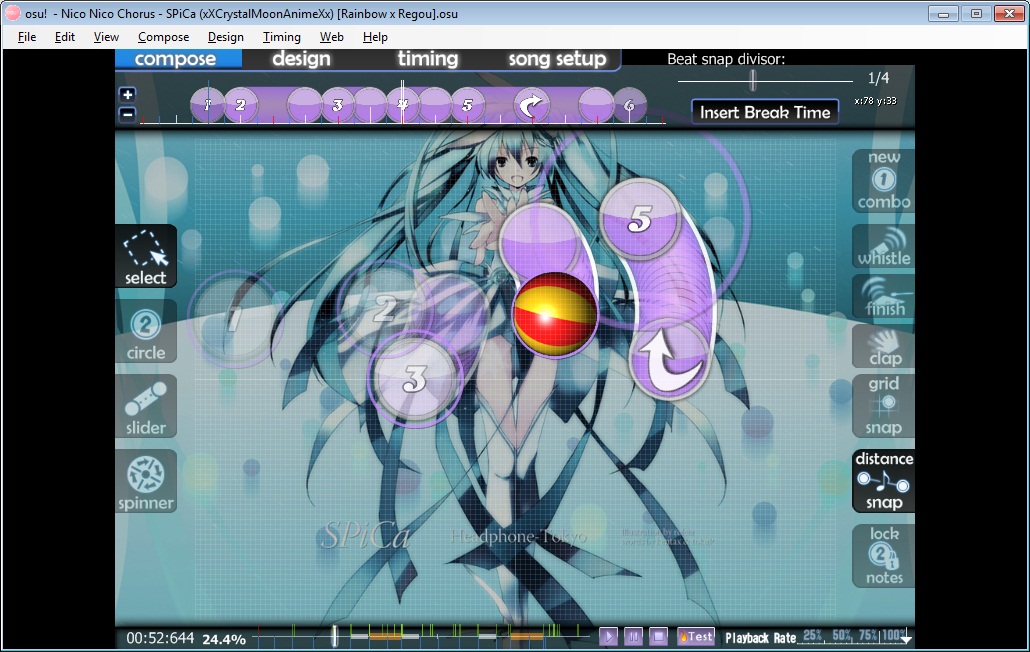Switch to the compose tab
This screenshot has width=1030, height=652.
pos(175,58)
